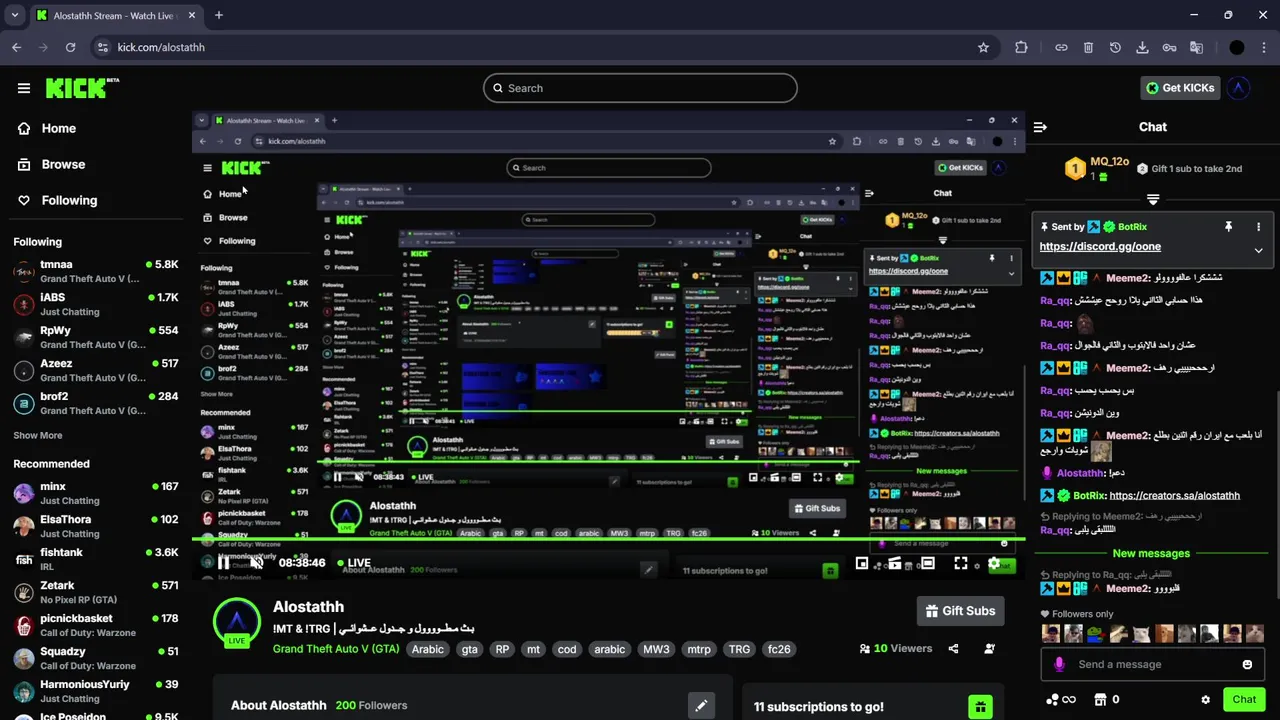Collapse the Chat panel with the arrow icon
Screen dimensions: 1280x720
1040,127
